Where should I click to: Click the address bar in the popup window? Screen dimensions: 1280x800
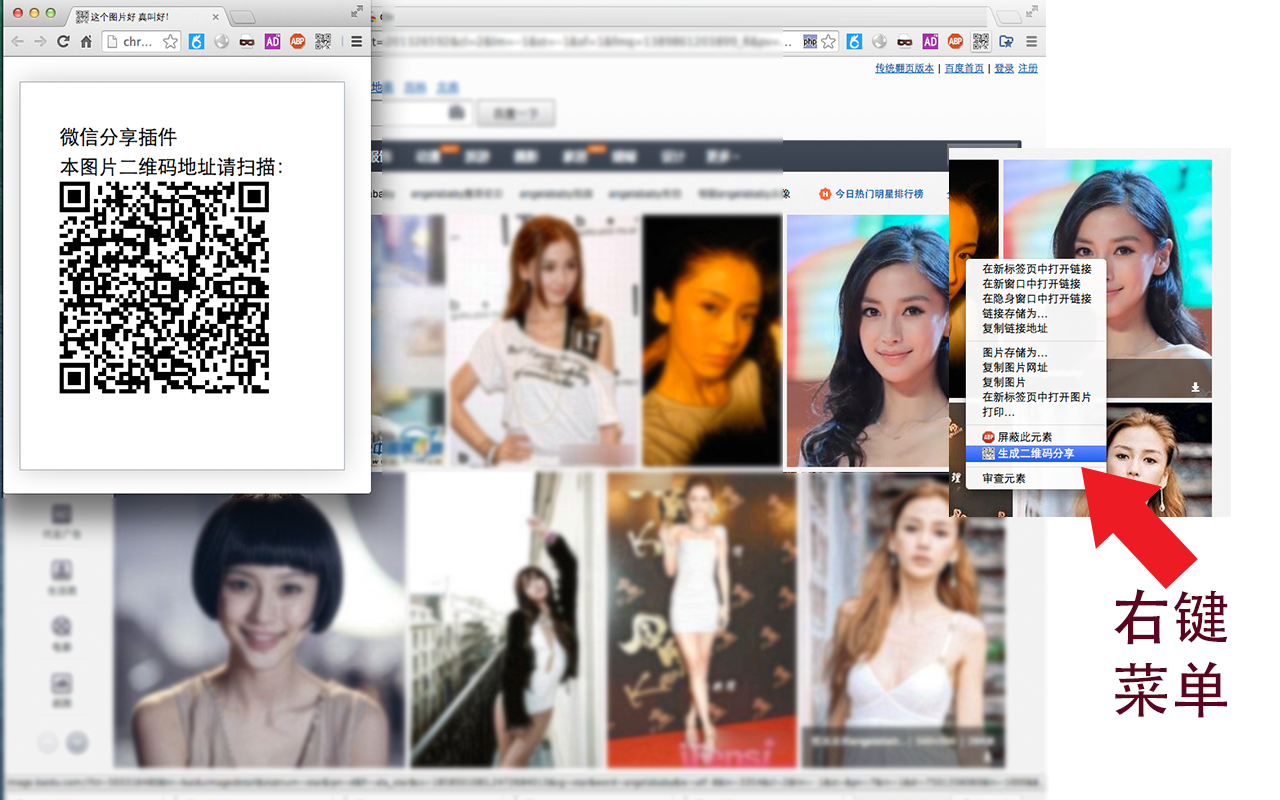pos(142,42)
